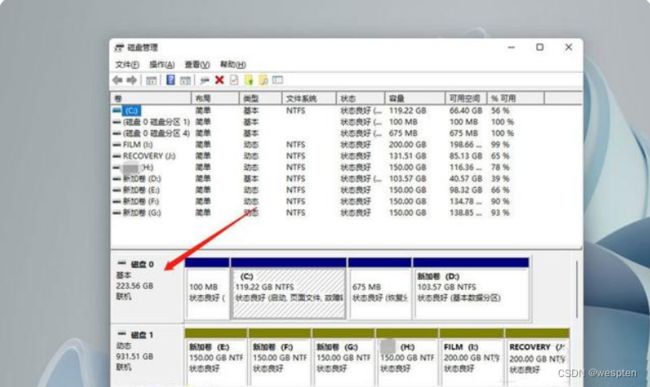Sort by the 可用空间 column header

tap(466, 98)
